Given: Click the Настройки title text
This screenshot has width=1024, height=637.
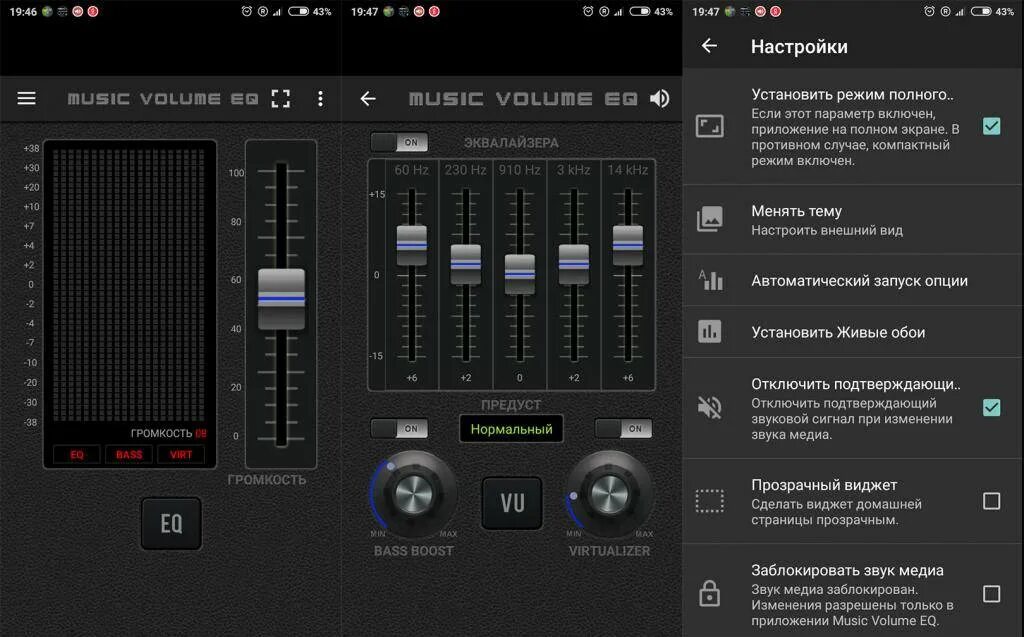Looking at the screenshot, I should pyautogui.click(x=799, y=46).
